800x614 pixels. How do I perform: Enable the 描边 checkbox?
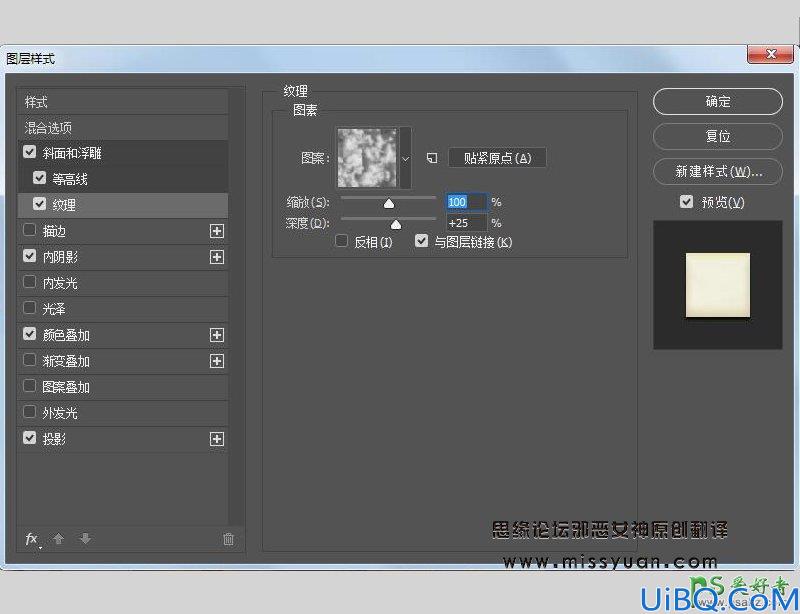point(30,230)
